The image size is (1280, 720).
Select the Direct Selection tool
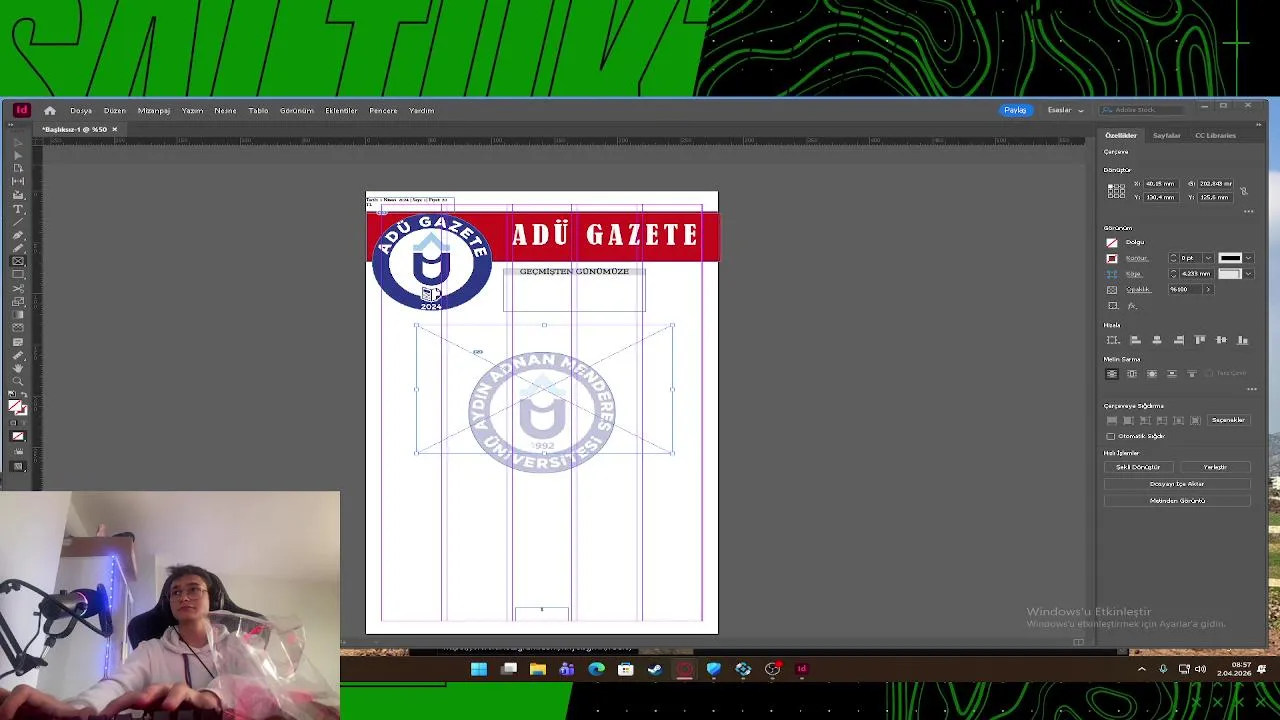18,156
